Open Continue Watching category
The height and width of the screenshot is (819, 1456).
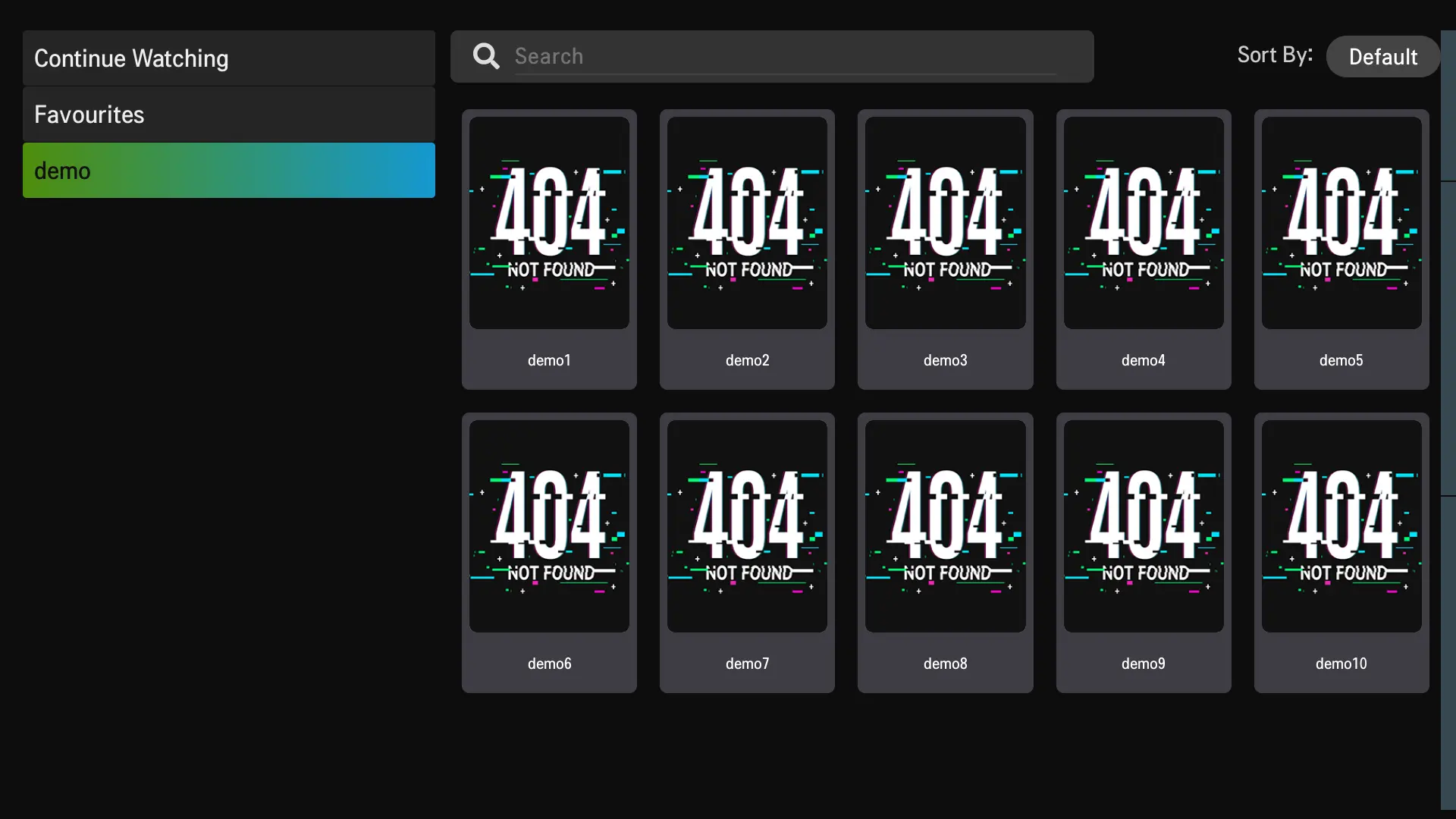(x=228, y=58)
